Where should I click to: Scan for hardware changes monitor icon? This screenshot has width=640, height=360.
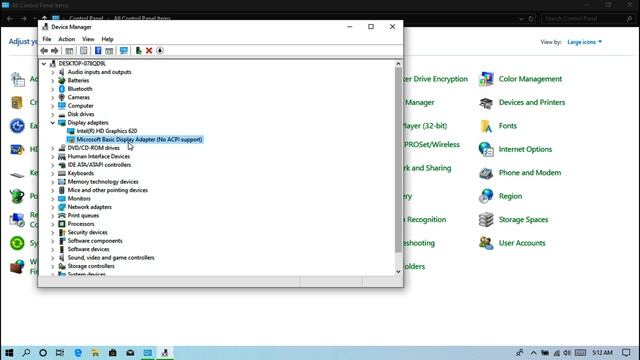click(x=124, y=51)
